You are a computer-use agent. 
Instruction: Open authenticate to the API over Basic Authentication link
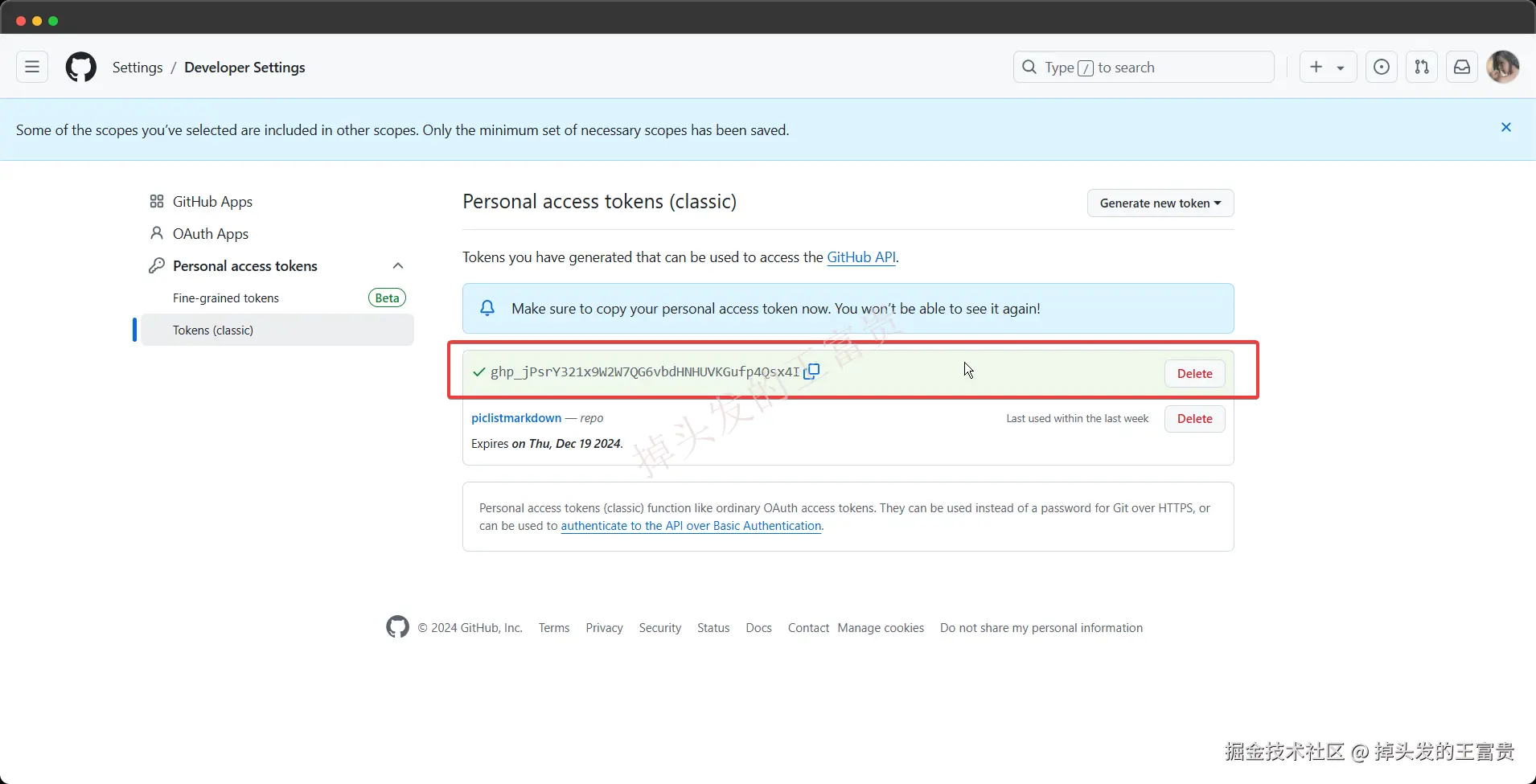tap(691, 526)
